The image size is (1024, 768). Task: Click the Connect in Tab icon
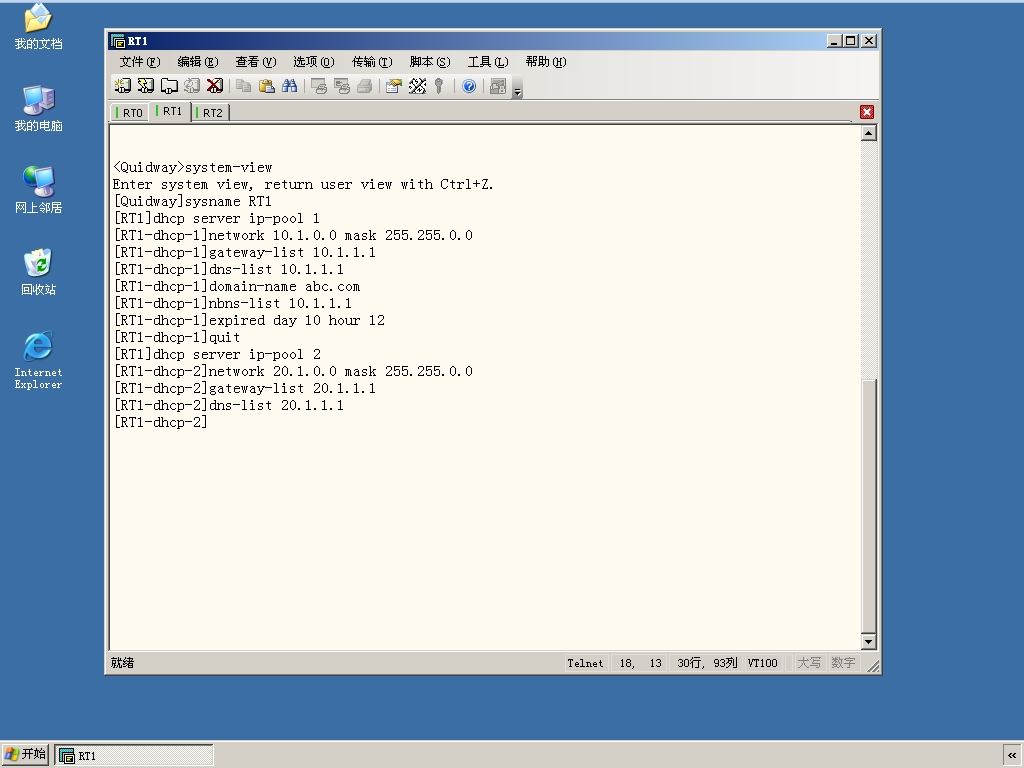pyautogui.click(x=169, y=86)
